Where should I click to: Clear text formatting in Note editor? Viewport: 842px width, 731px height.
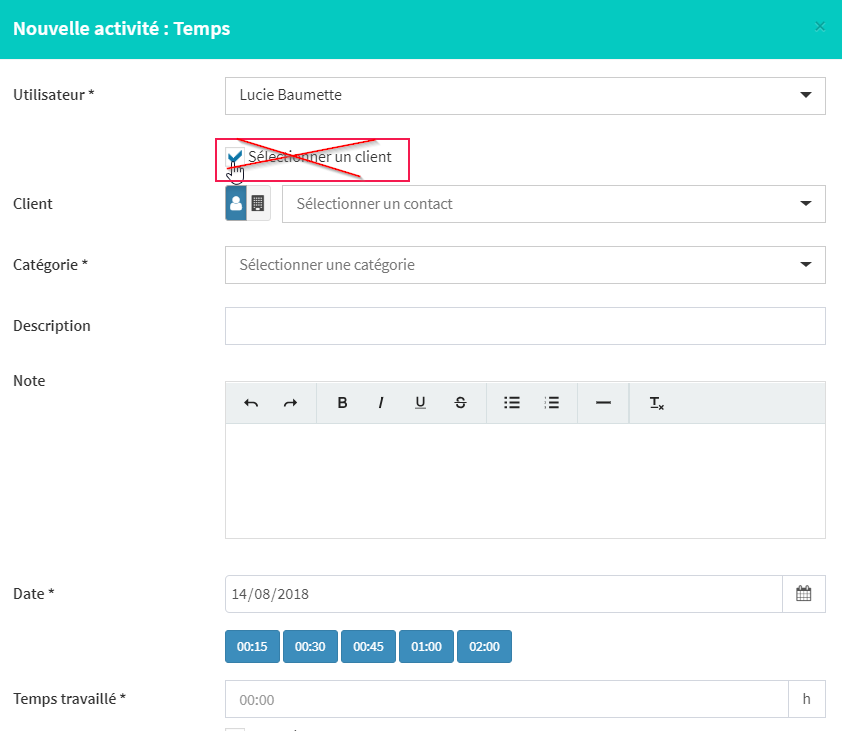click(656, 403)
